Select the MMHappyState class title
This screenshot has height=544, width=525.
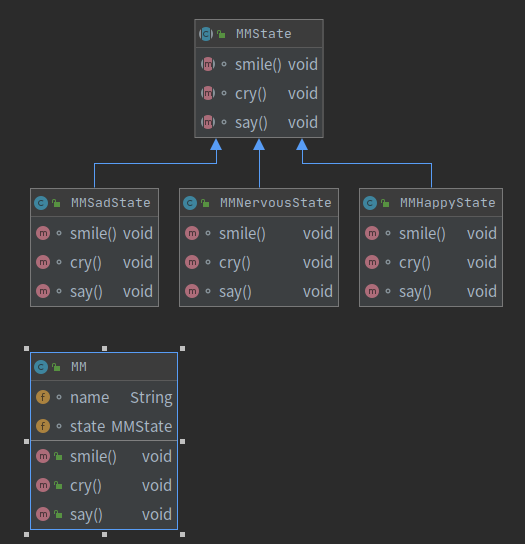point(448,203)
